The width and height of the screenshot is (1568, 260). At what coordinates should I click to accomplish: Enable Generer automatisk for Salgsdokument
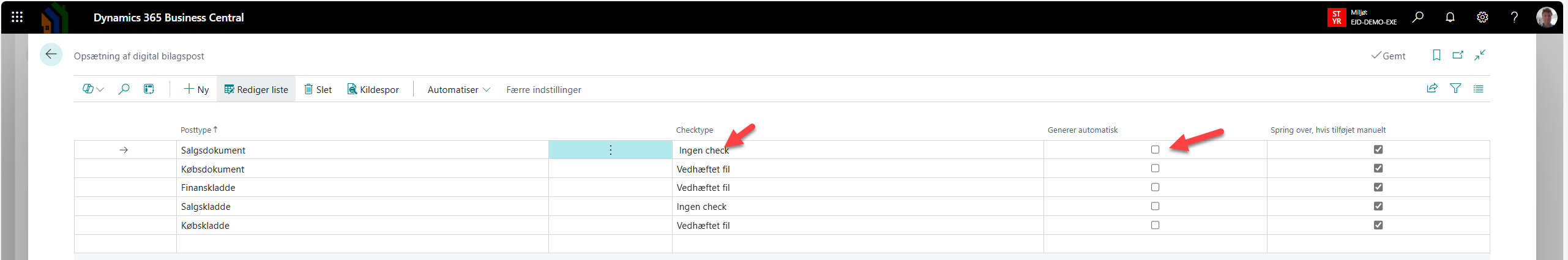click(x=1155, y=149)
